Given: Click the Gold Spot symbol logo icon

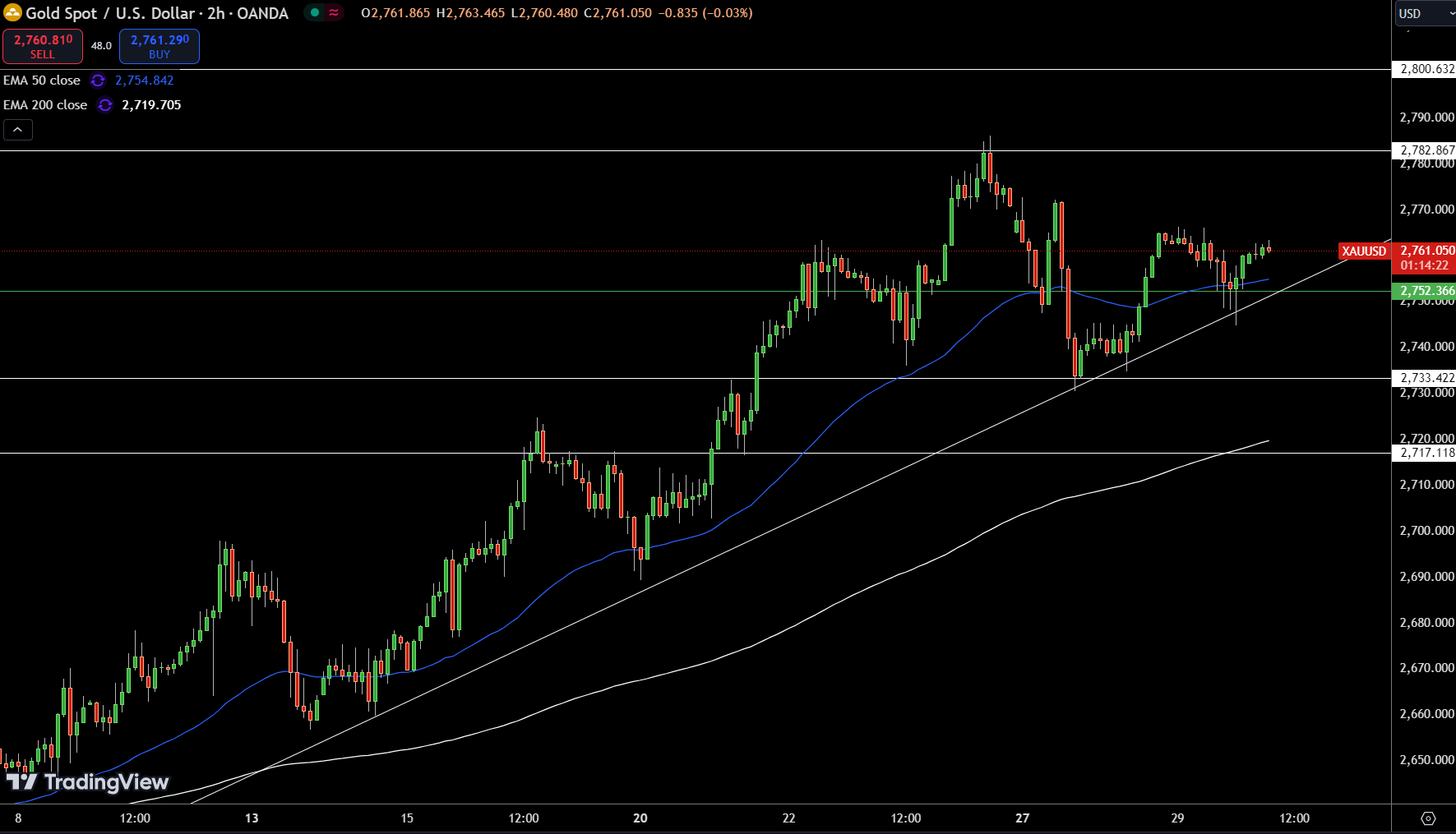Looking at the screenshot, I should 12,12.
